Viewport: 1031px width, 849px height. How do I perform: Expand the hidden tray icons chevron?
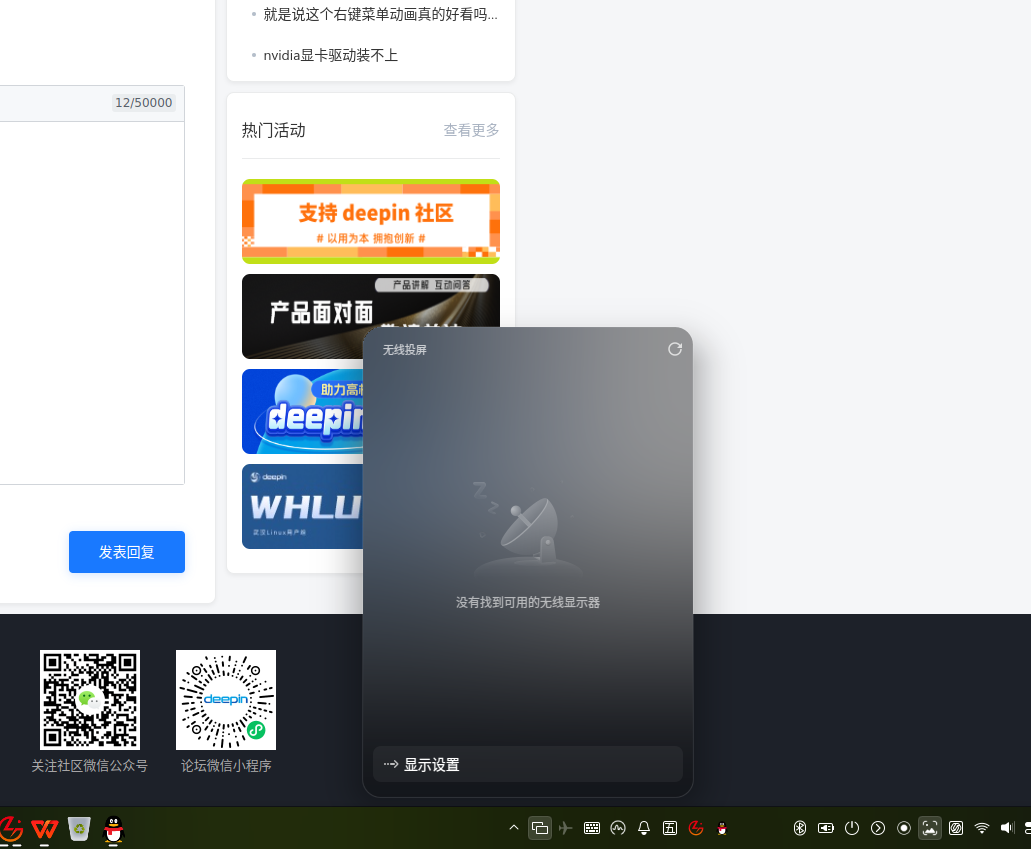pyautogui.click(x=514, y=828)
